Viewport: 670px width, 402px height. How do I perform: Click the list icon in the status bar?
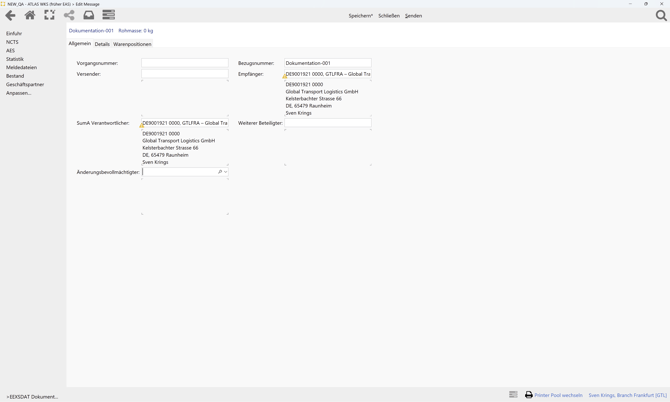(x=513, y=395)
